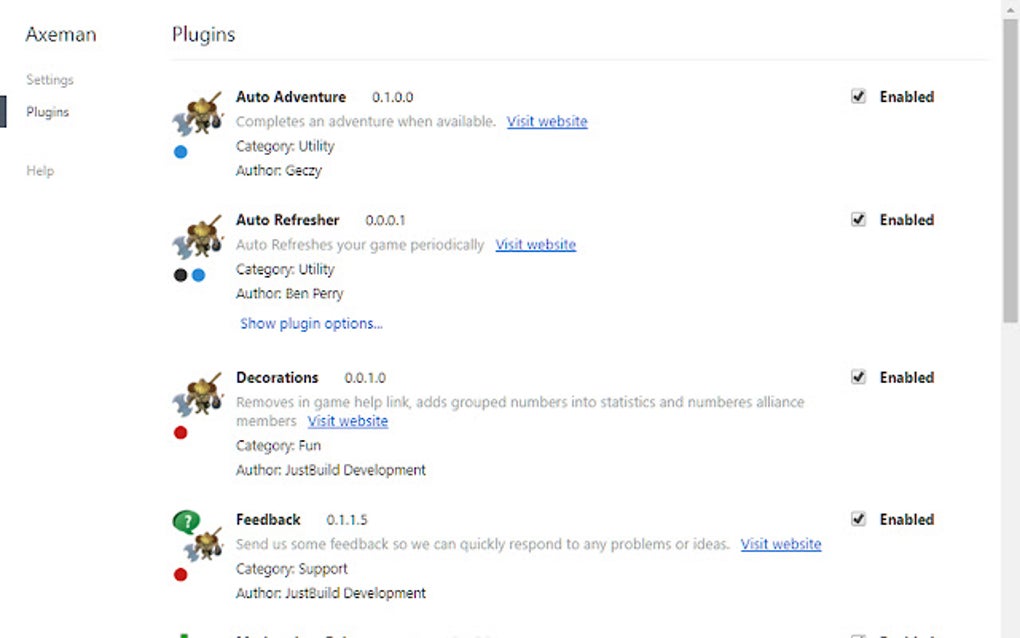The height and width of the screenshot is (638, 1020).
Task: Uncheck the Feedback plugin Enabled box
Action: (858, 519)
